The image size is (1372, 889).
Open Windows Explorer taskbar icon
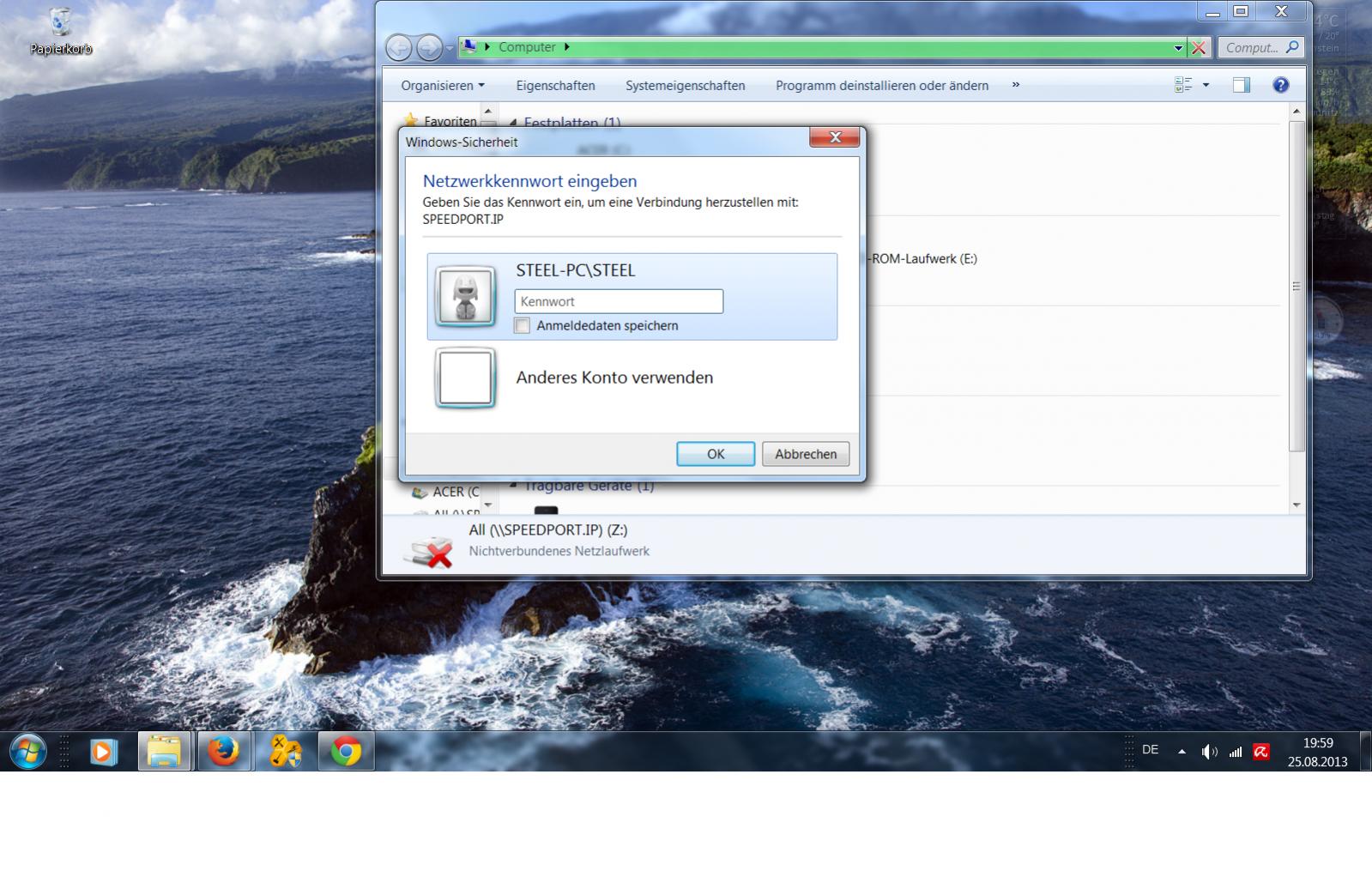click(164, 753)
